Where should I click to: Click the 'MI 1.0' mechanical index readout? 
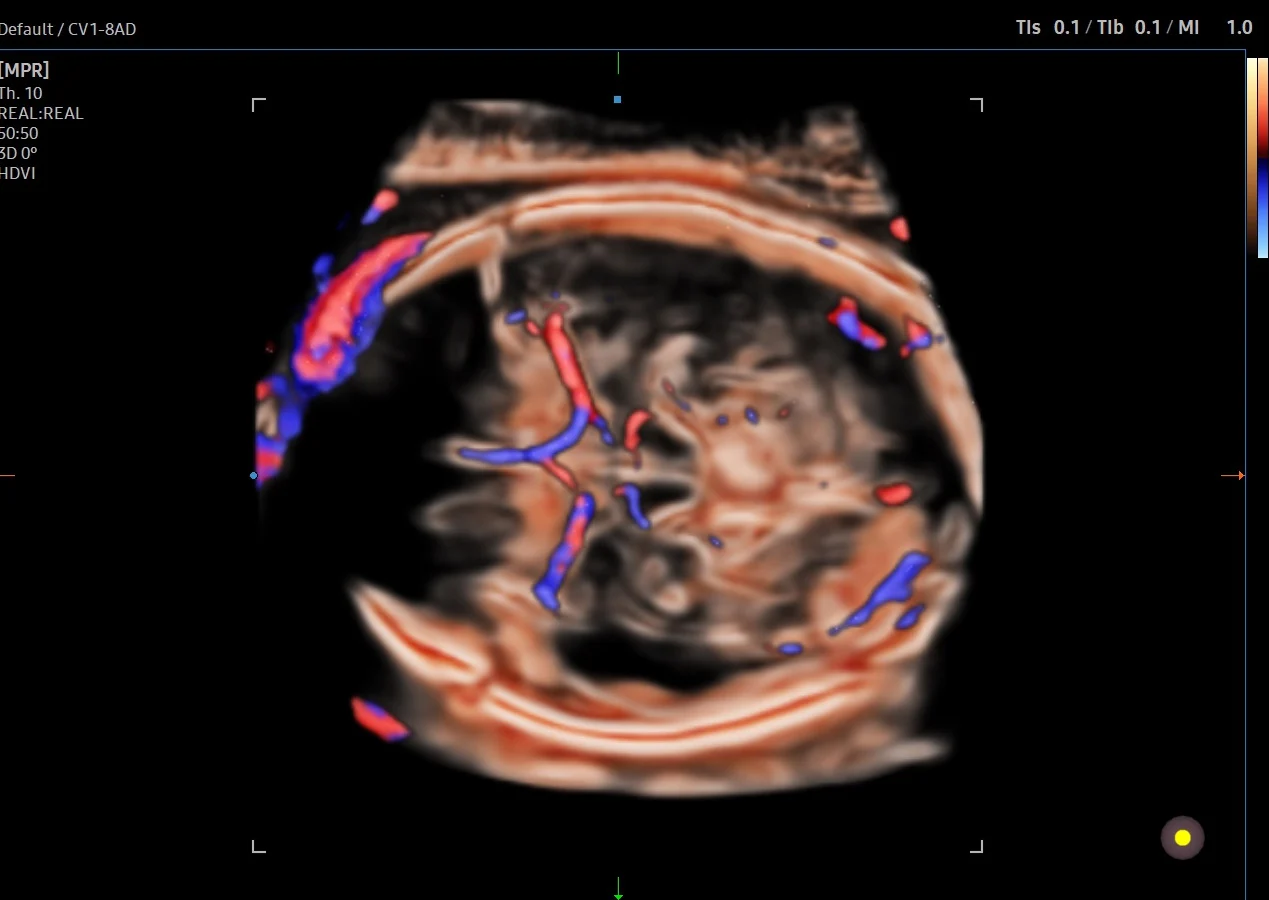pyautogui.click(x=1215, y=27)
